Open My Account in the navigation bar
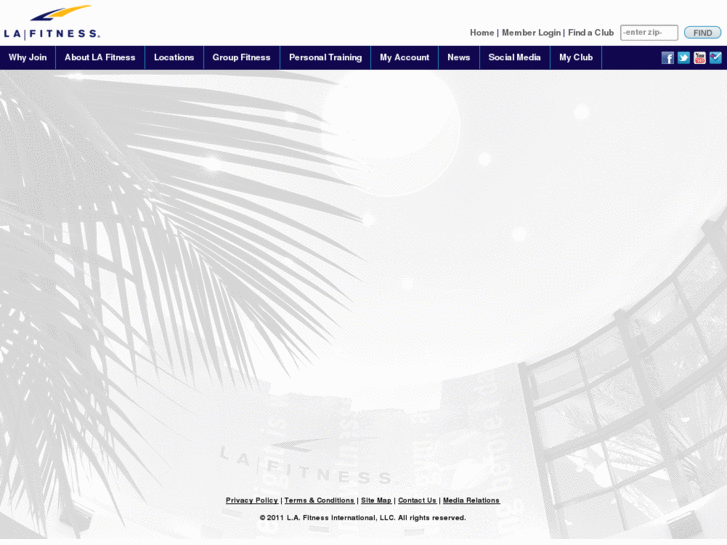The width and height of the screenshot is (727, 545). tap(405, 58)
